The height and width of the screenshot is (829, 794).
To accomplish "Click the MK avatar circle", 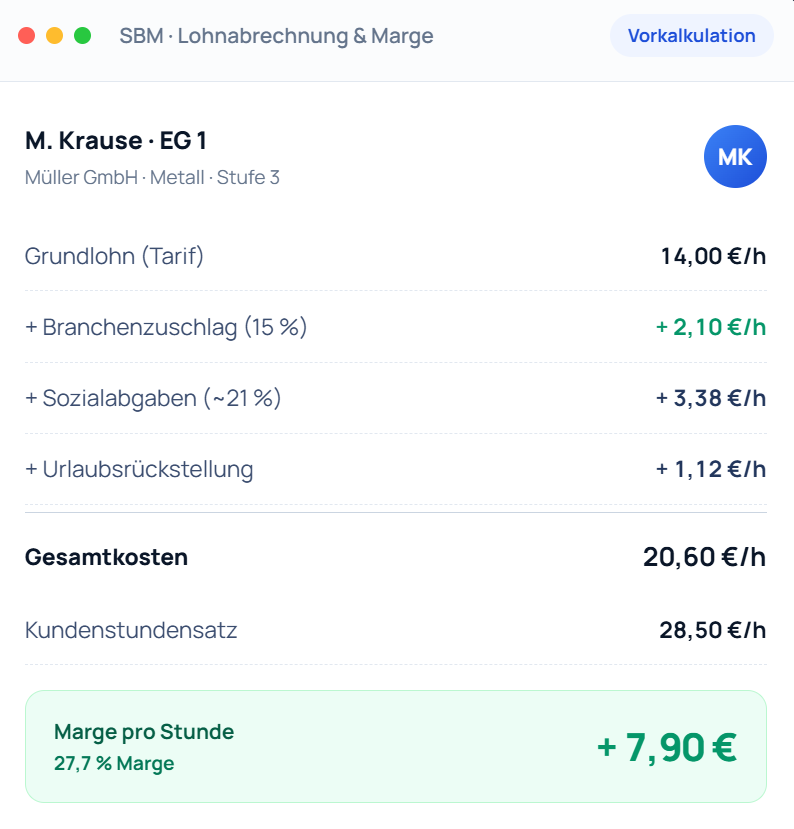I will click(x=735, y=156).
